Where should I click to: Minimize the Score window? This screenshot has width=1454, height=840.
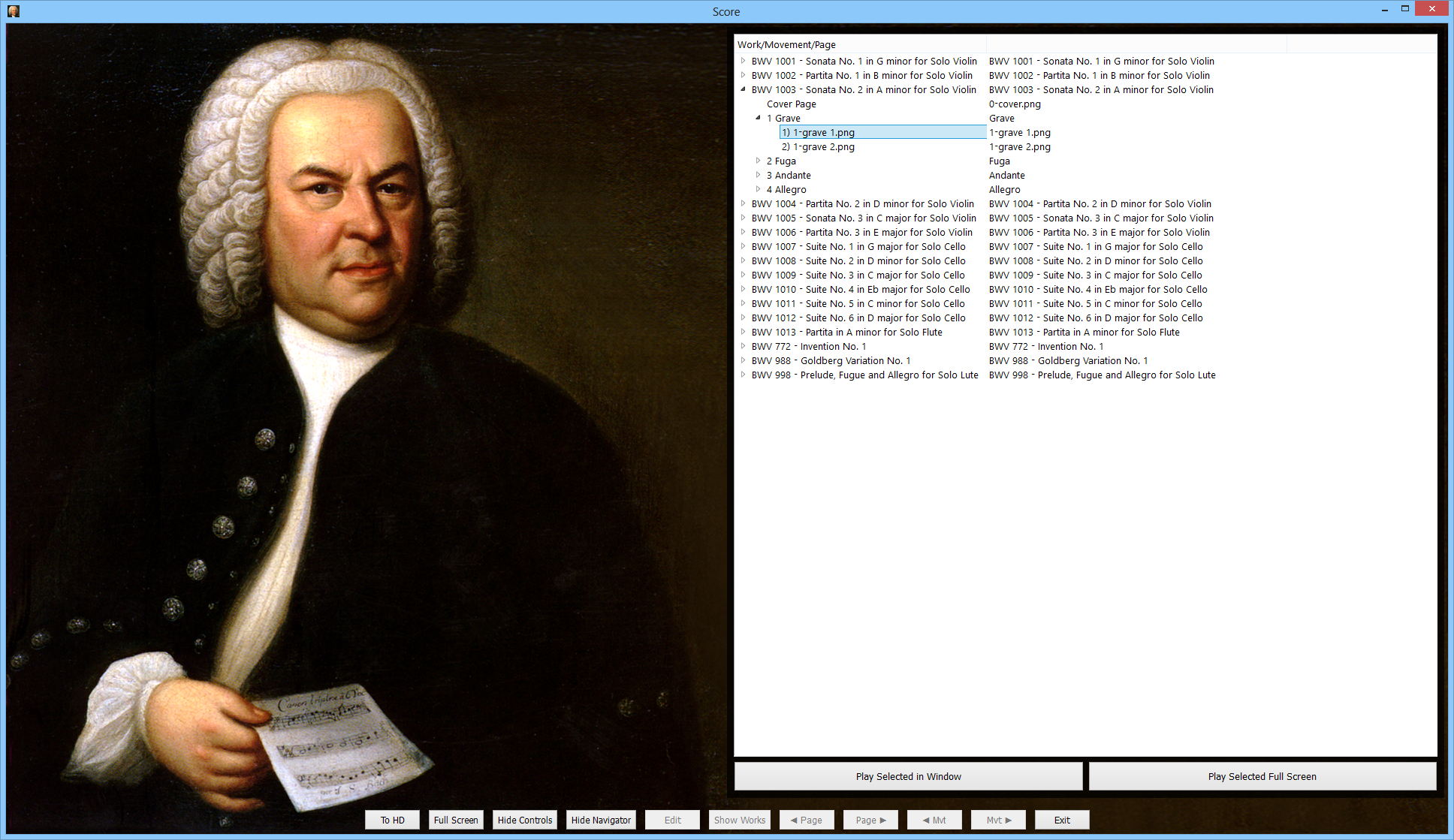(1384, 10)
